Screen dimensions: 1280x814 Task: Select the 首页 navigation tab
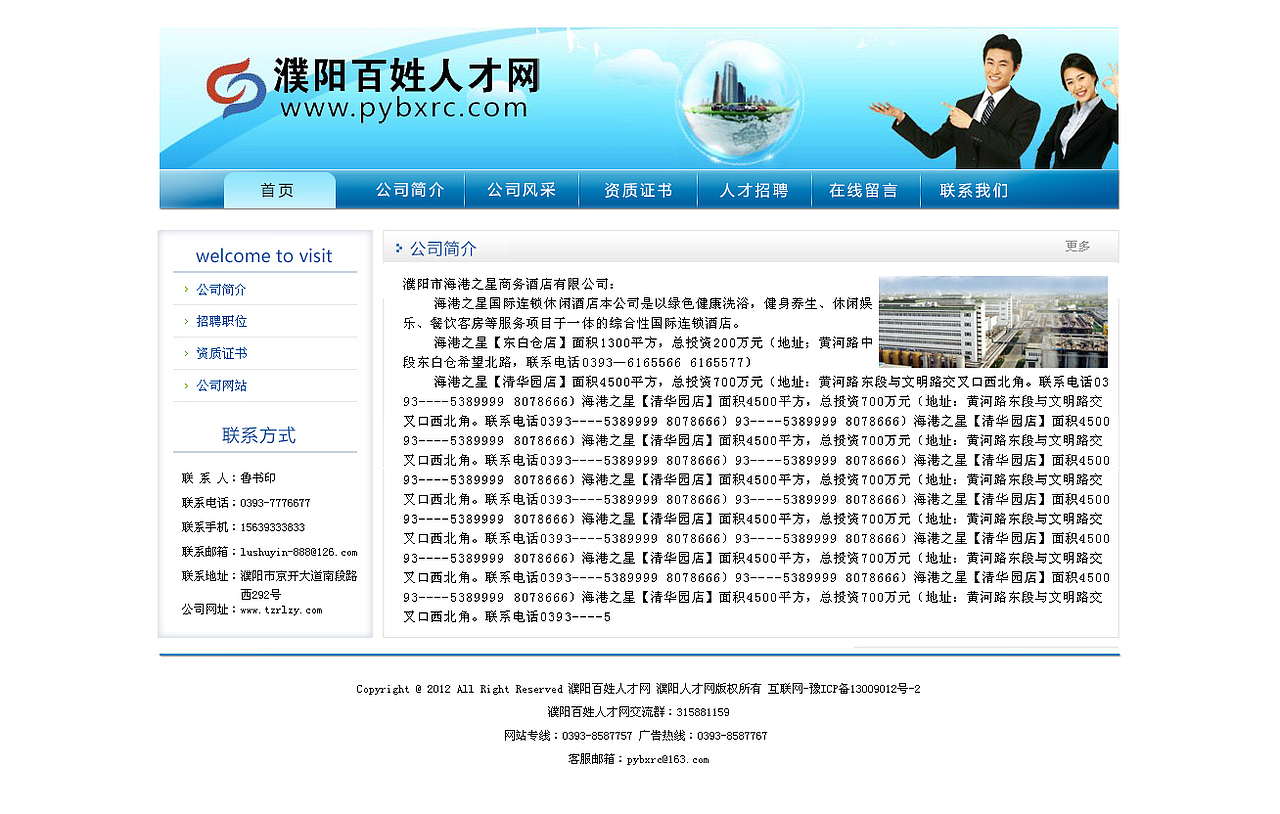pyautogui.click(x=280, y=189)
